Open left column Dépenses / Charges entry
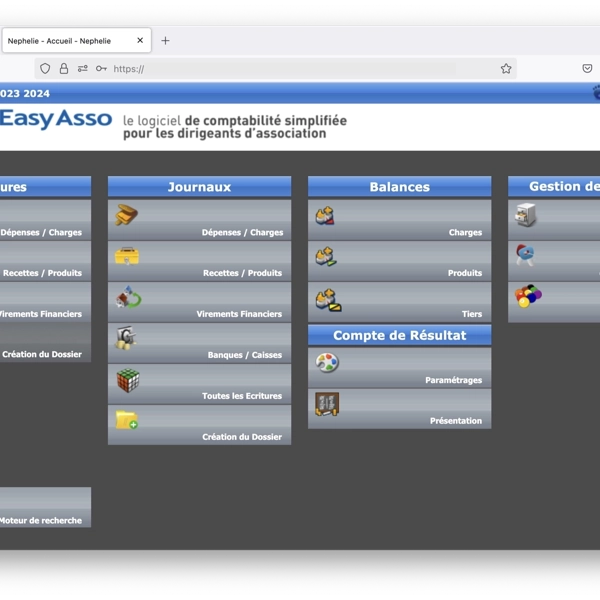 click(45, 220)
